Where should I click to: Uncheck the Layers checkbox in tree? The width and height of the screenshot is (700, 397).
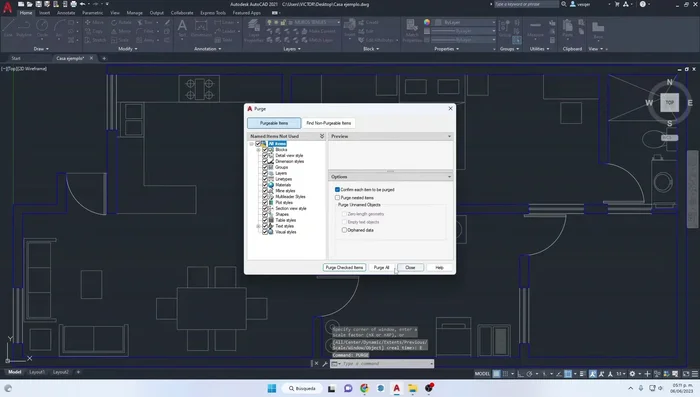click(x=265, y=173)
